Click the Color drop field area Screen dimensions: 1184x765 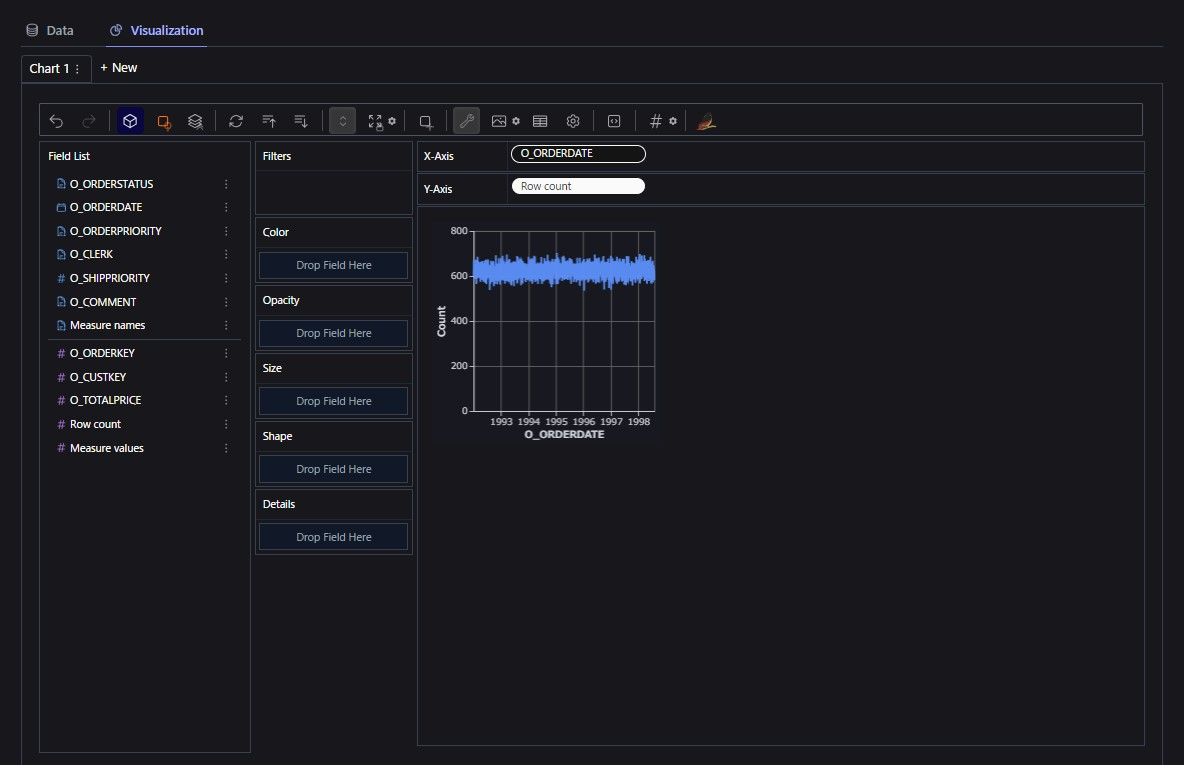point(334,265)
